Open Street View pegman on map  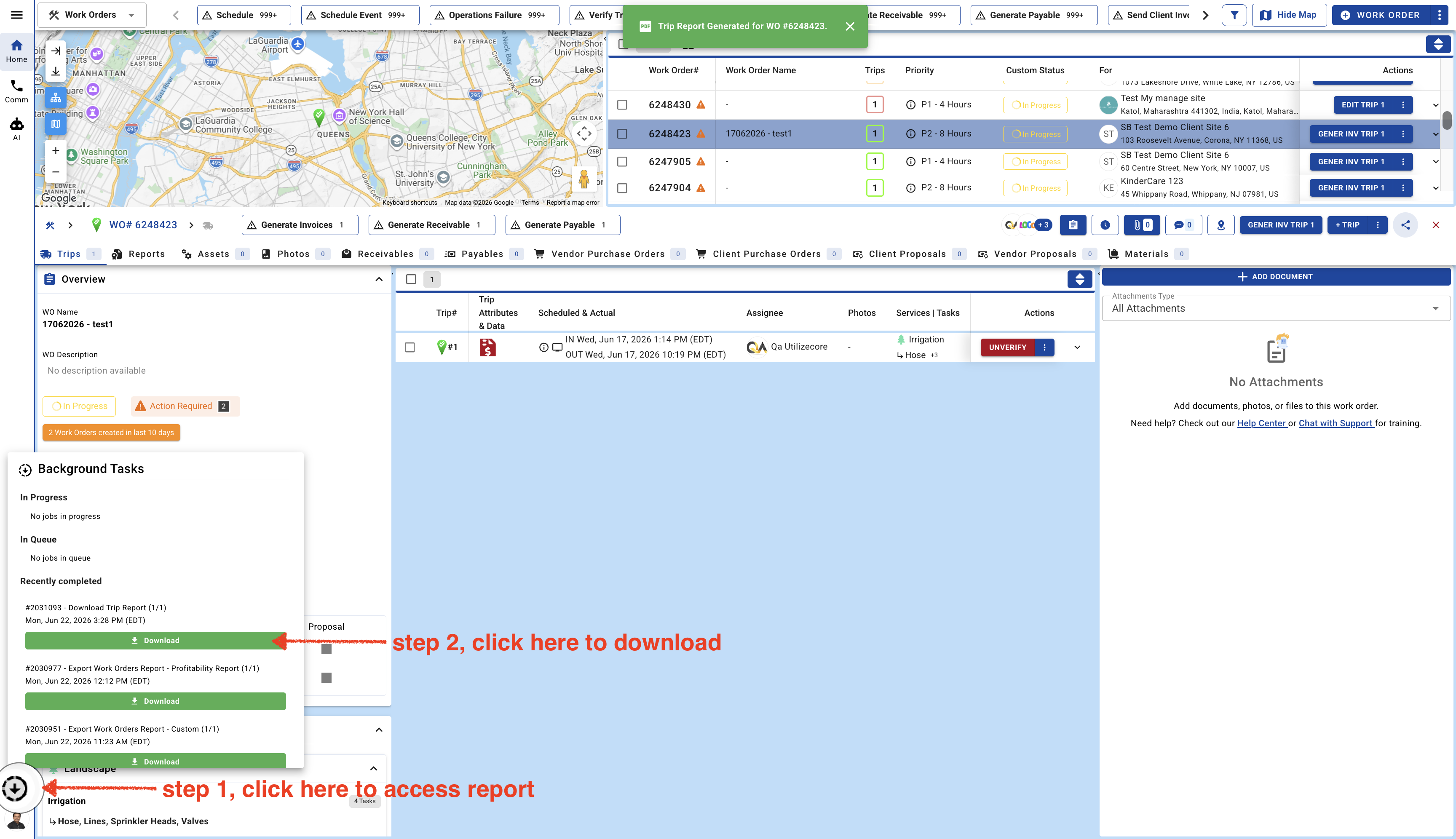pyautogui.click(x=584, y=179)
